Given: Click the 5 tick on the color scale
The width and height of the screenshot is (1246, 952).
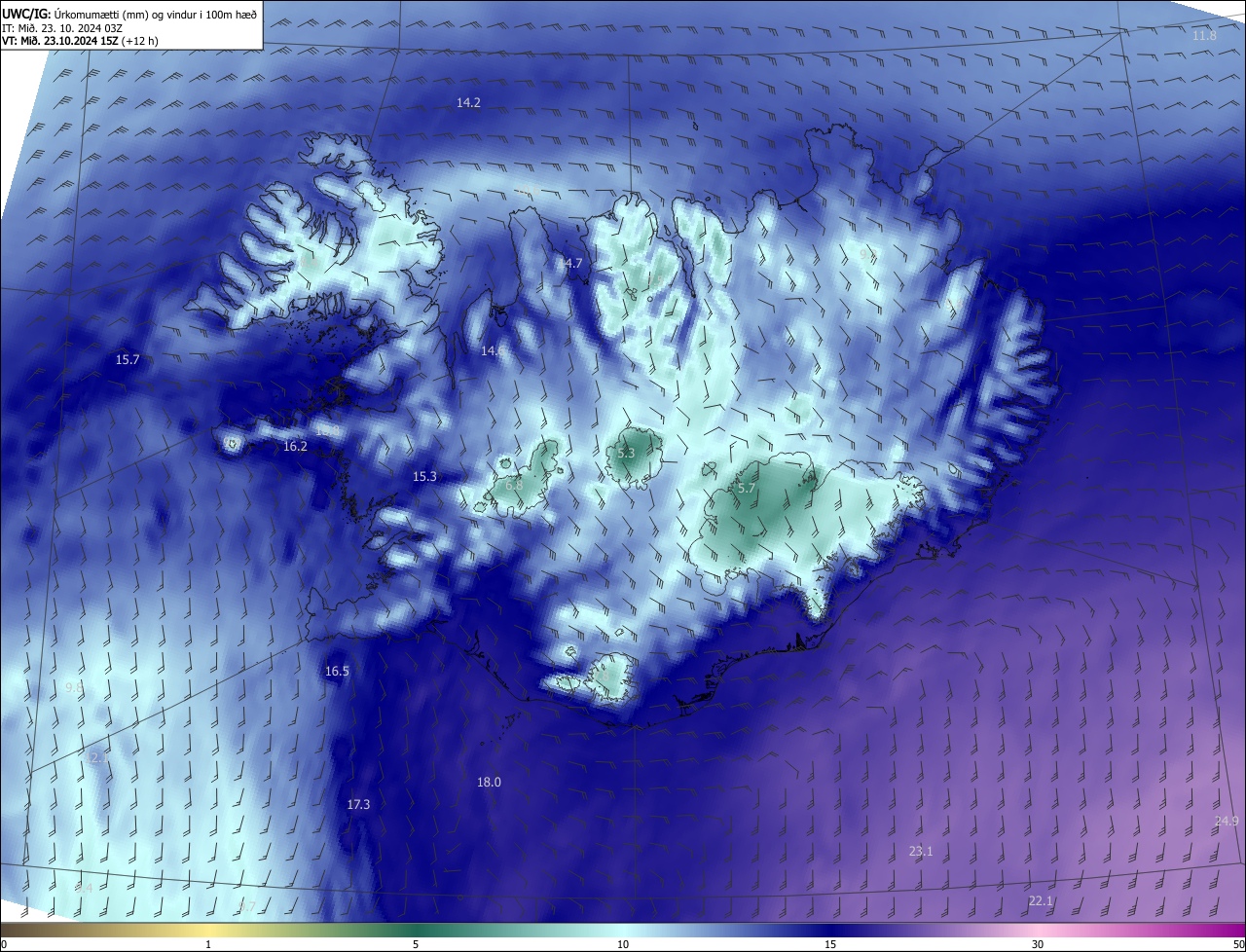Looking at the screenshot, I should 416,944.
